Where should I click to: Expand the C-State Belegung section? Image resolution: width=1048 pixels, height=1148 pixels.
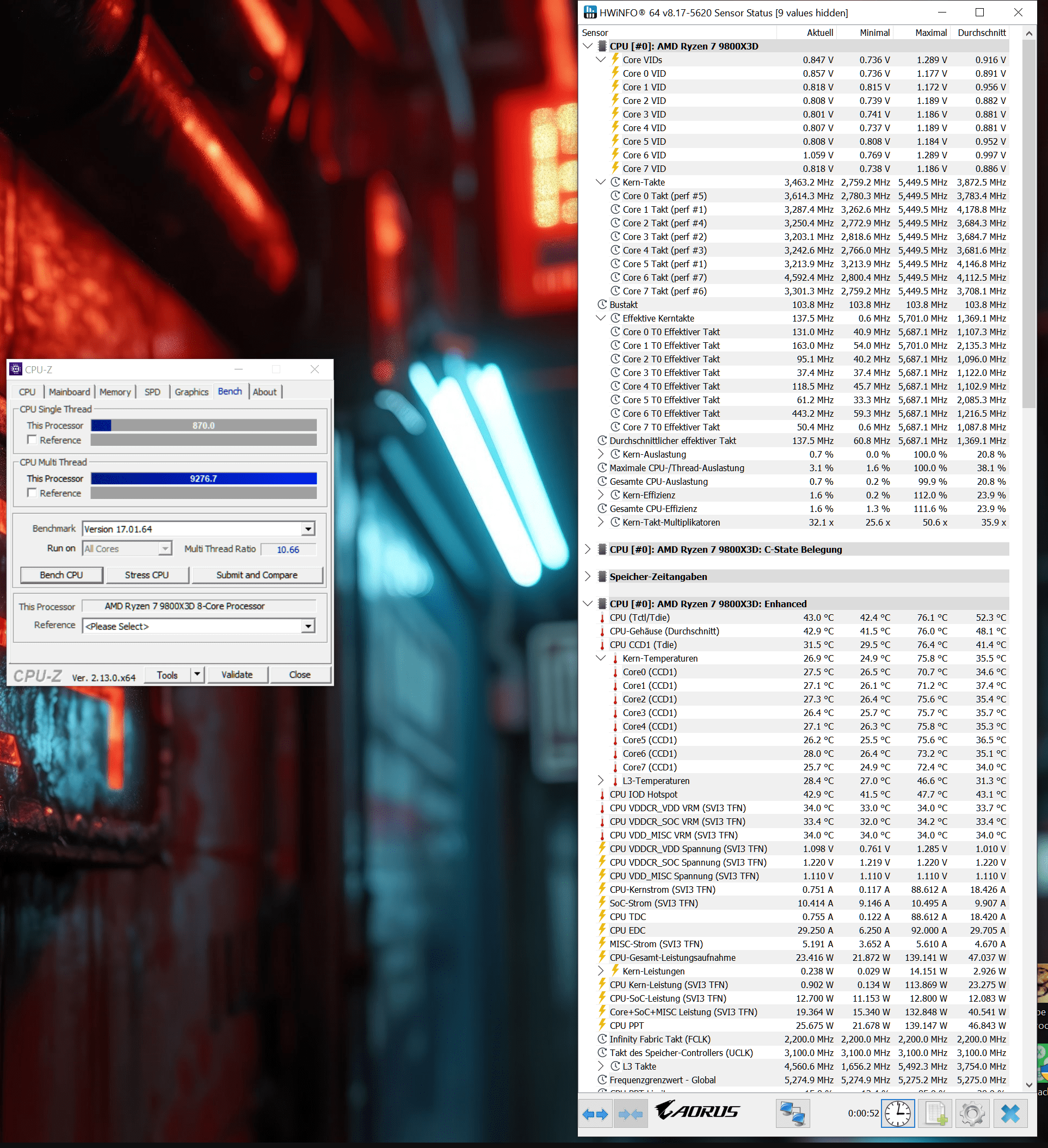(588, 550)
